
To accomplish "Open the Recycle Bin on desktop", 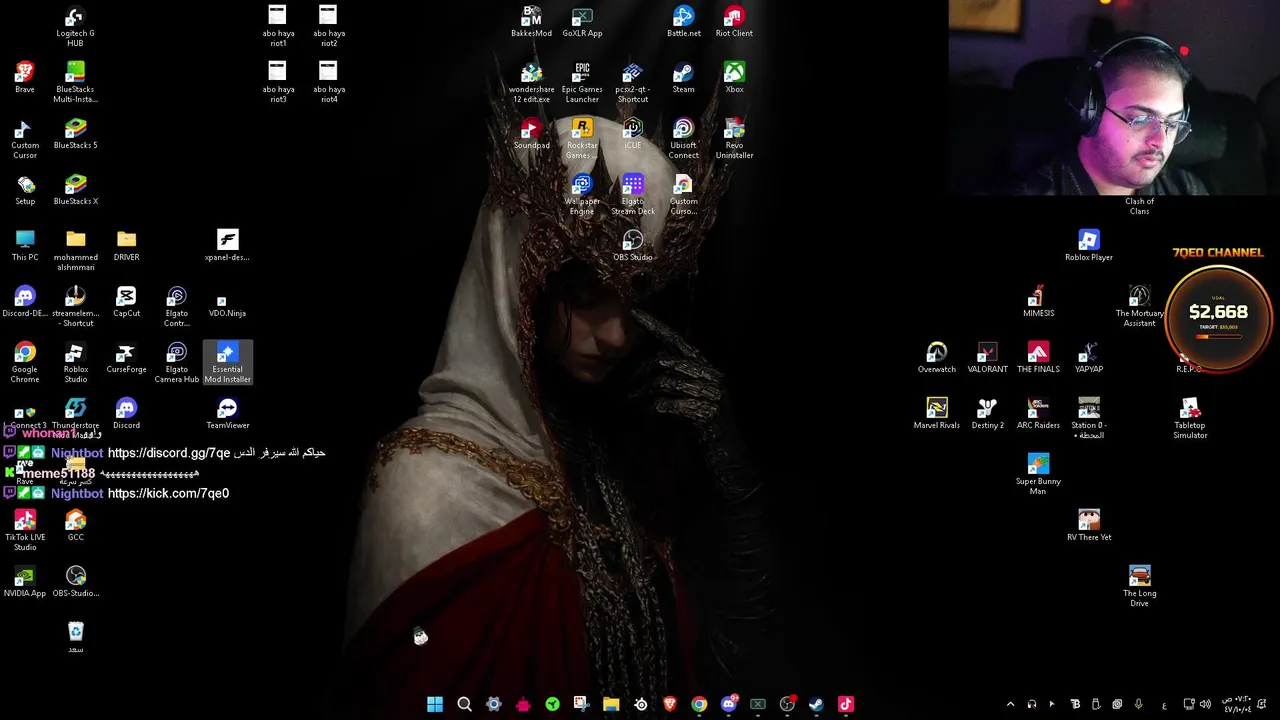I will (x=75, y=638).
